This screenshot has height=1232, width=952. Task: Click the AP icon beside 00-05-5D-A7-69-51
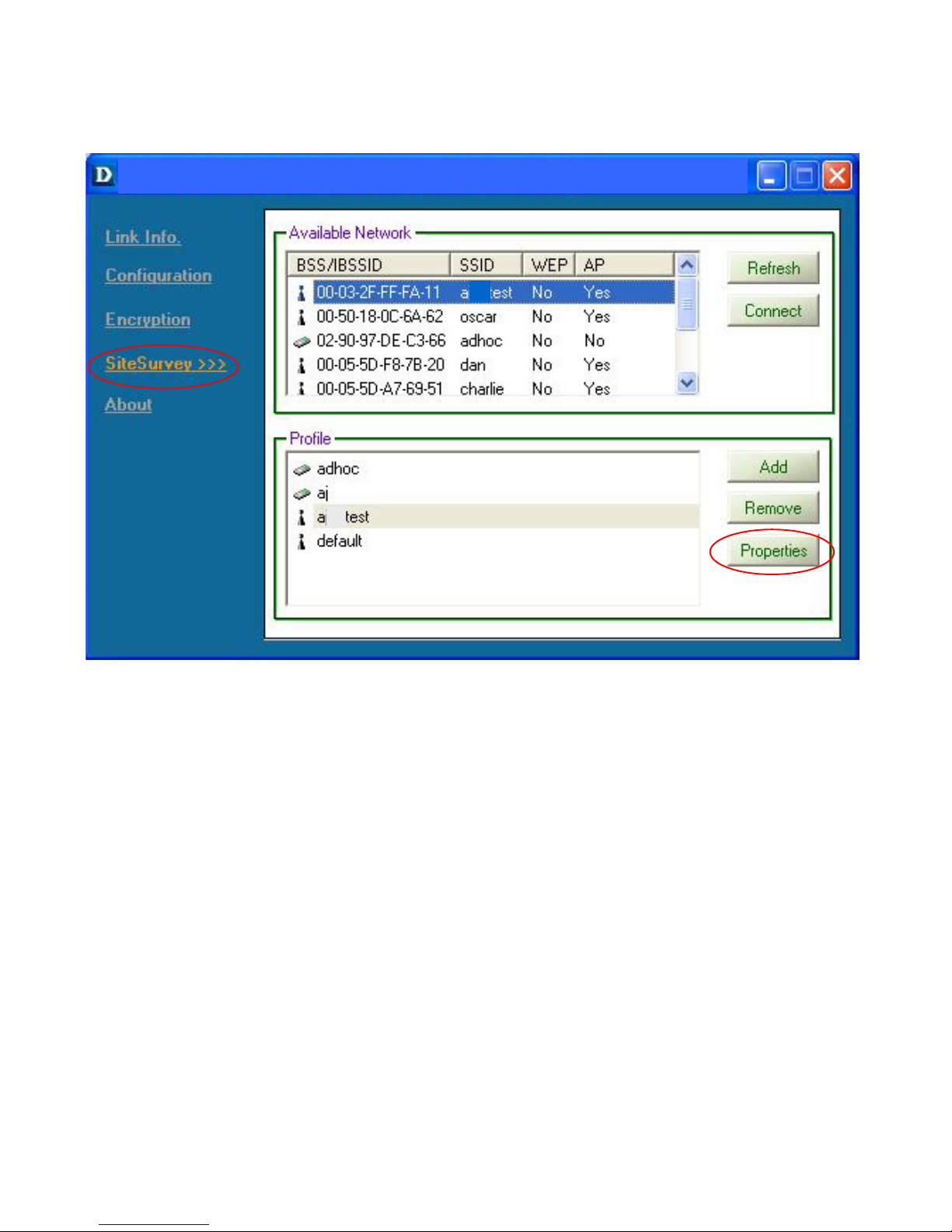(302, 388)
